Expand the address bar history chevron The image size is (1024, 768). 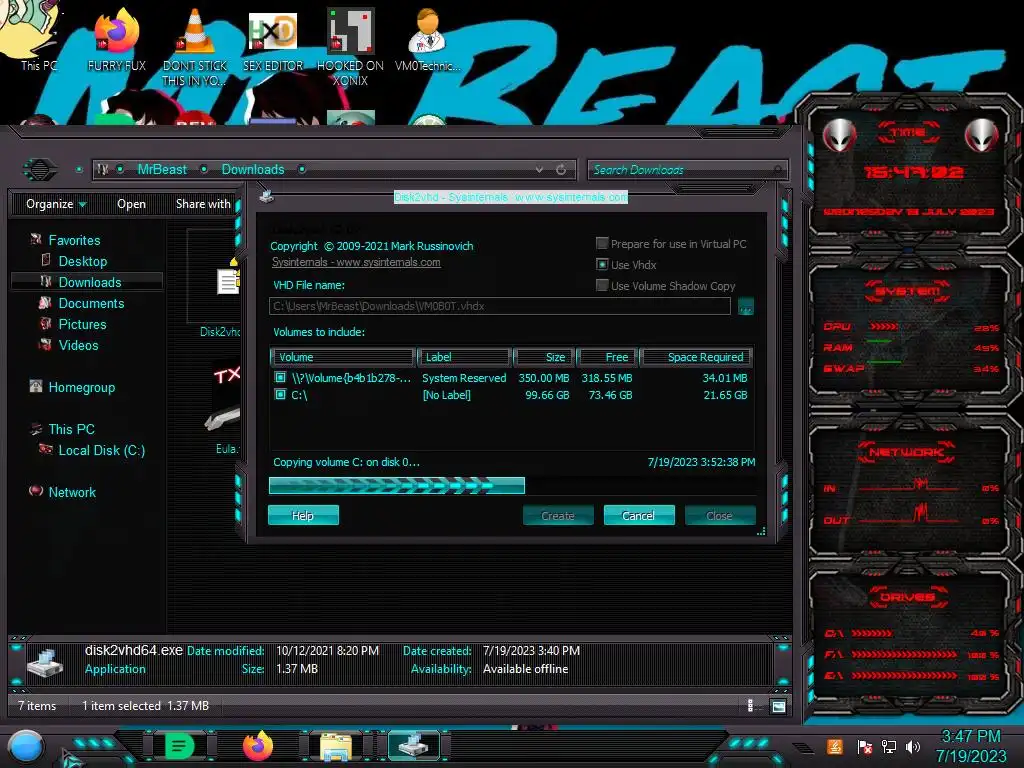coord(539,170)
